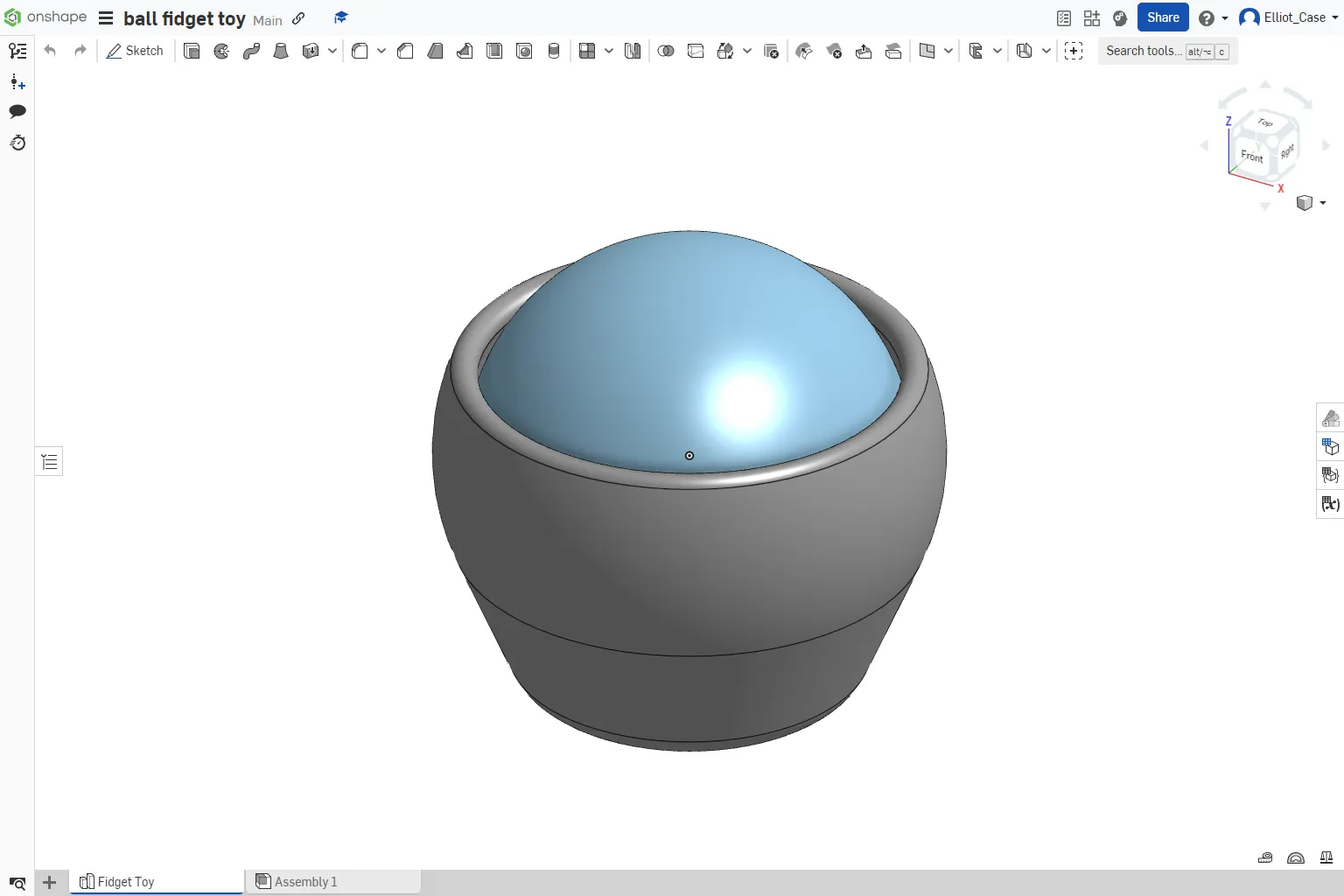Screen dimensions: 1344x896
Task: Open the insert features and variables icon
Action: 17,82
